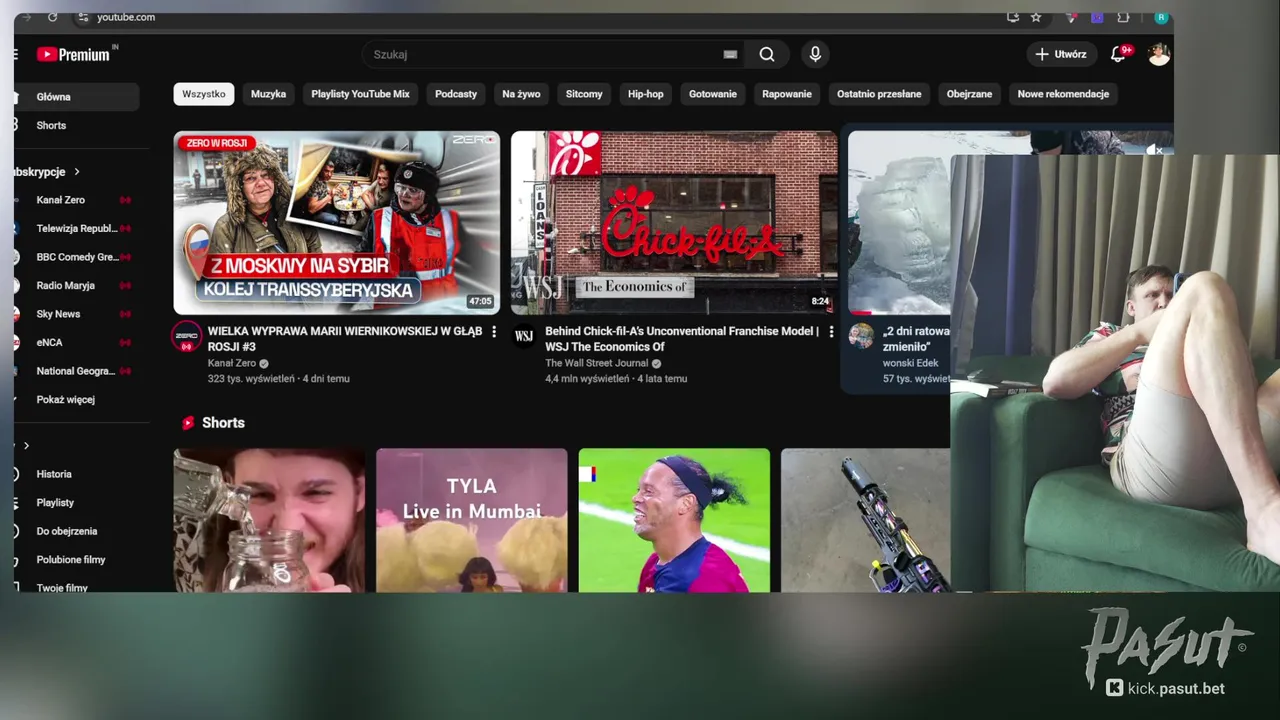This screenshot has width=1280, height=720.
Task: Open the browser profile avatar
Action: coord(1161,17)
